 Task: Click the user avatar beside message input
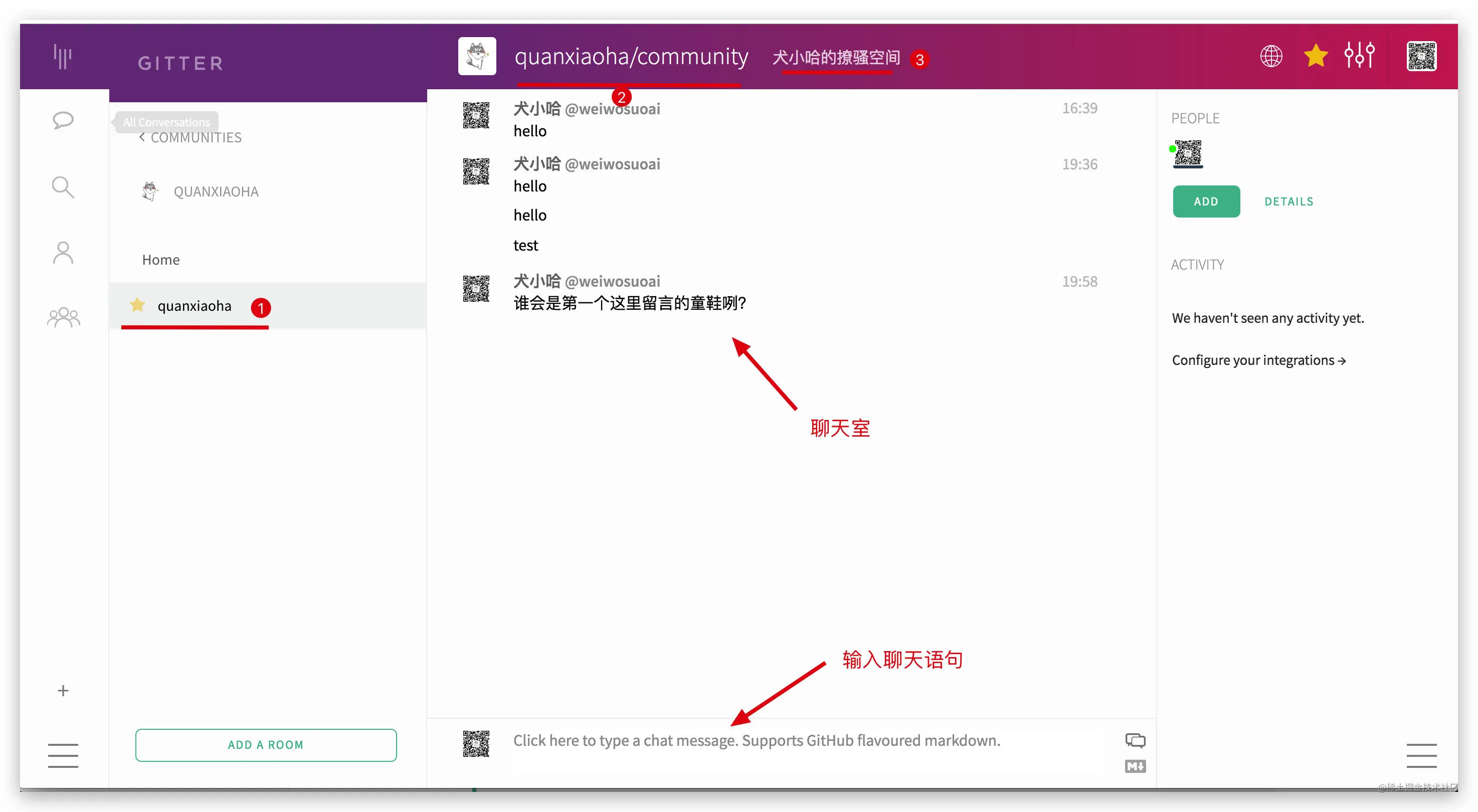(476, 744)
